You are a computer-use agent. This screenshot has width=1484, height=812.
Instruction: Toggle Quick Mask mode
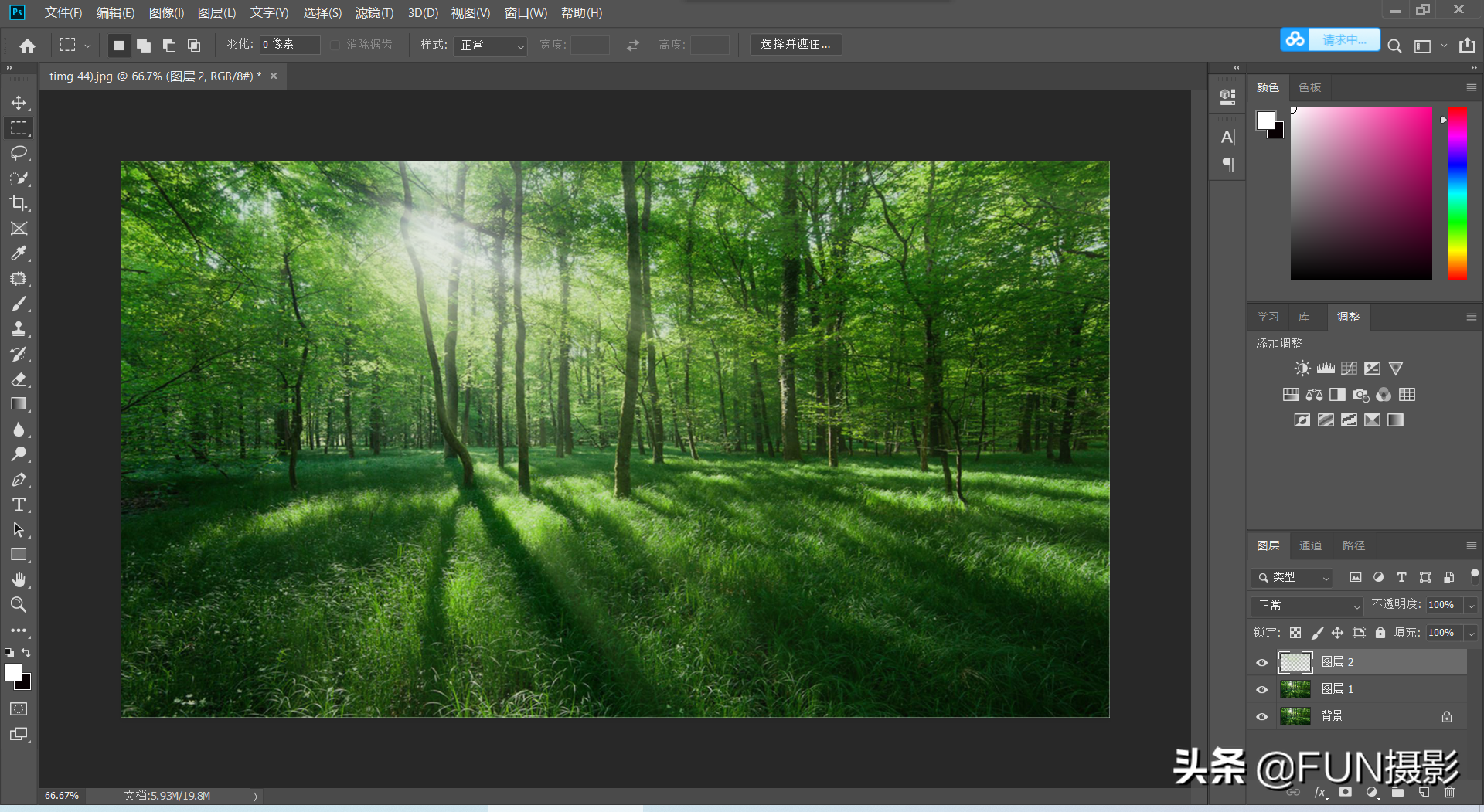coord(19,709)
